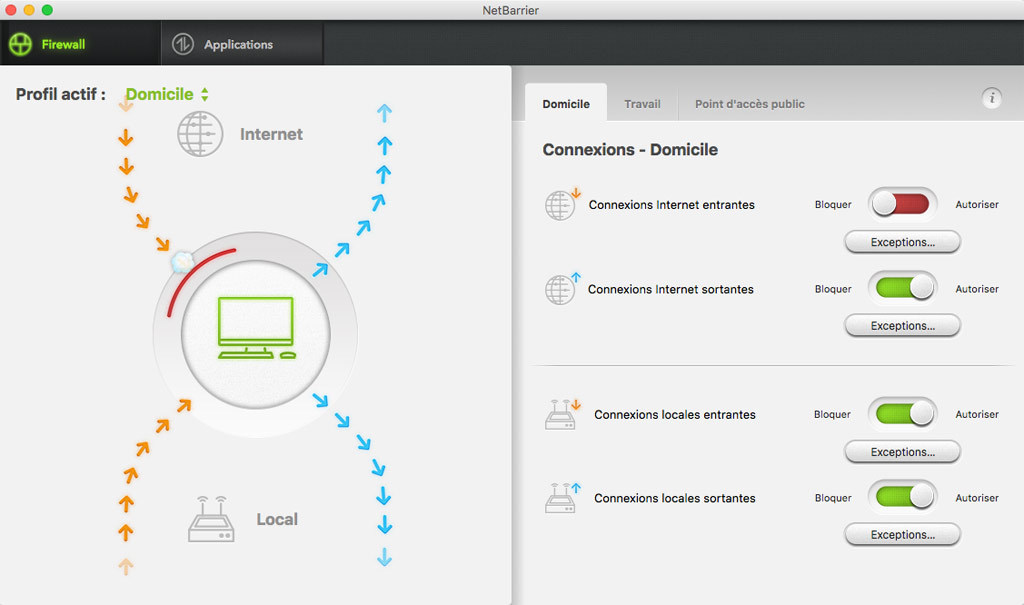Switch to the Applications section
This screenshot has height=605, width=1024.
click(x=242, y=44)
